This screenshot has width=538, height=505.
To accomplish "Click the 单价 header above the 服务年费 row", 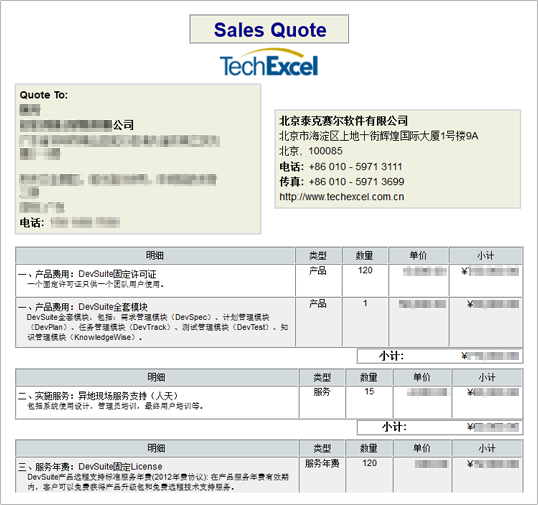I will (422, 448).
